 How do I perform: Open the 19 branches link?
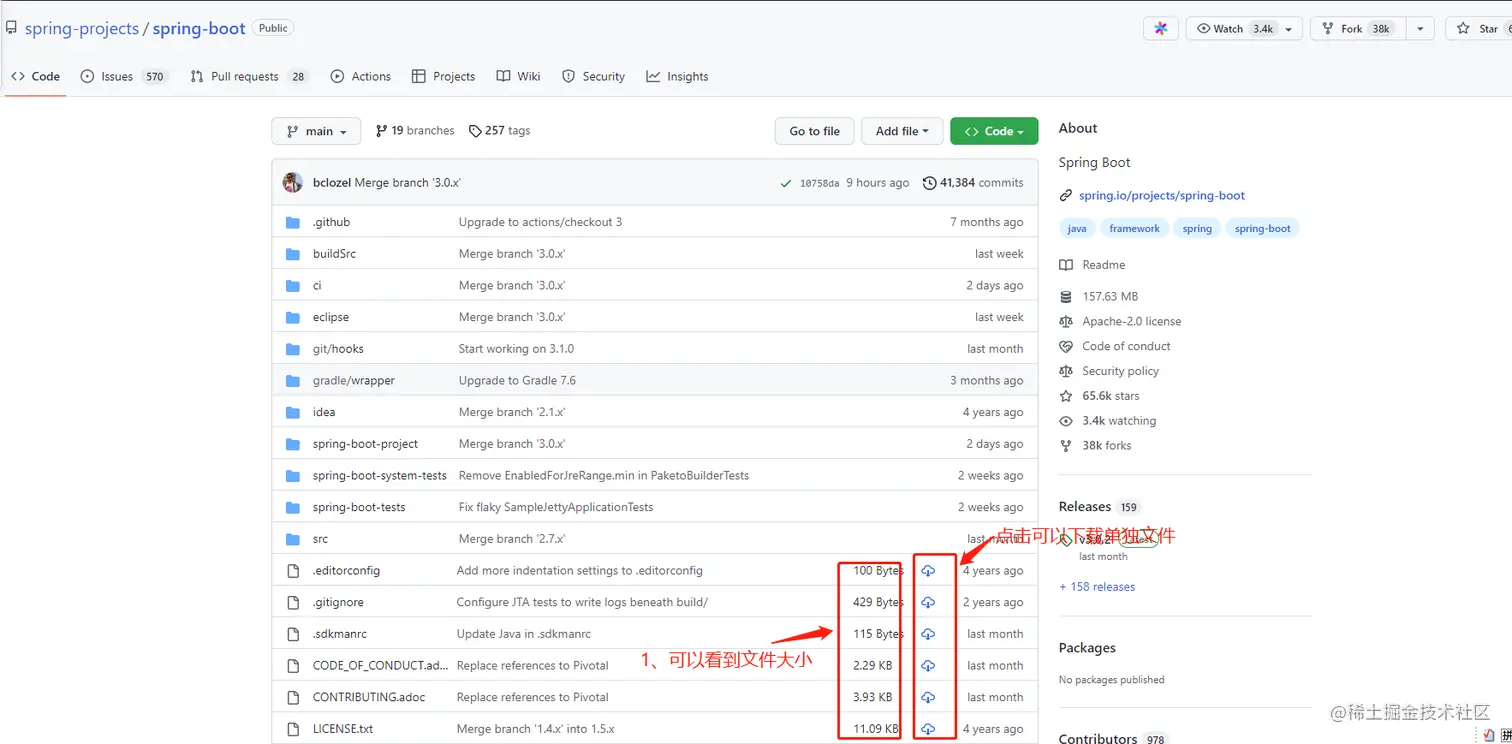(x=415, y=131)
